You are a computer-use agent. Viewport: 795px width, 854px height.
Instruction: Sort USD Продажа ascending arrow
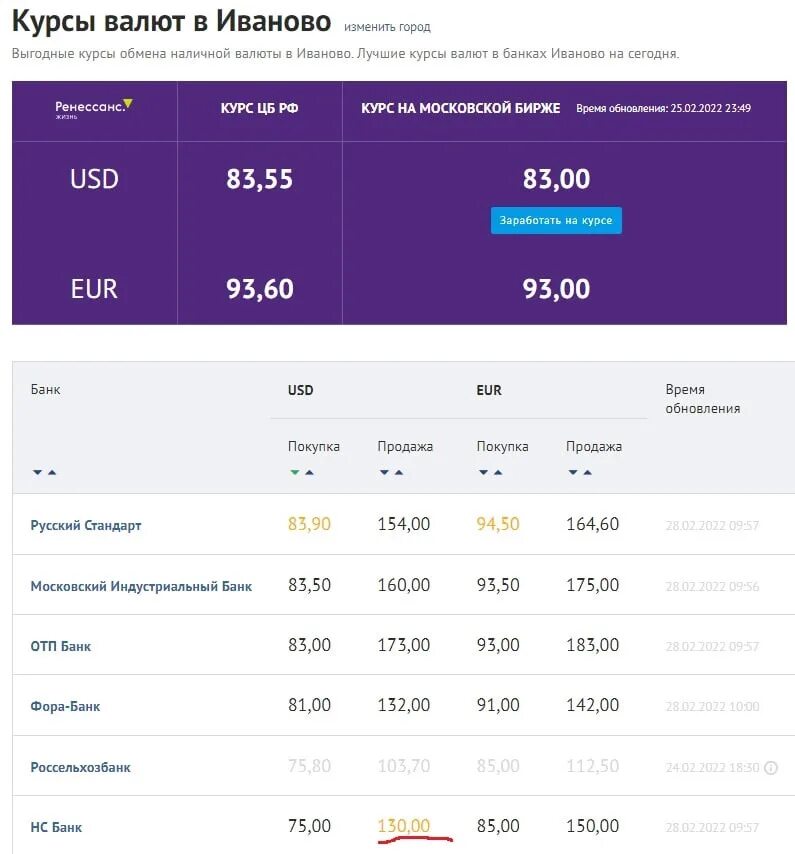399,472
